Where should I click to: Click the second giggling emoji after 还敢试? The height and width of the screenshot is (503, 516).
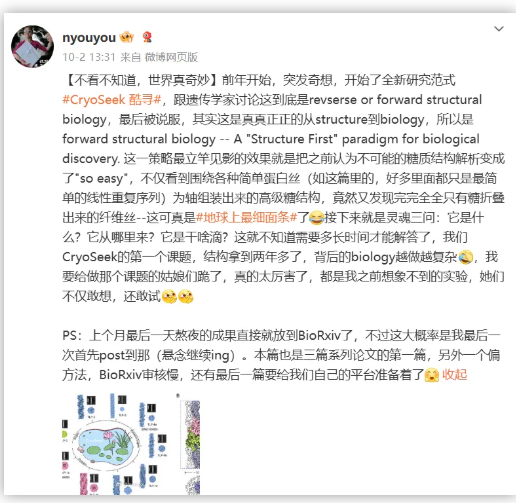(185, 296)
